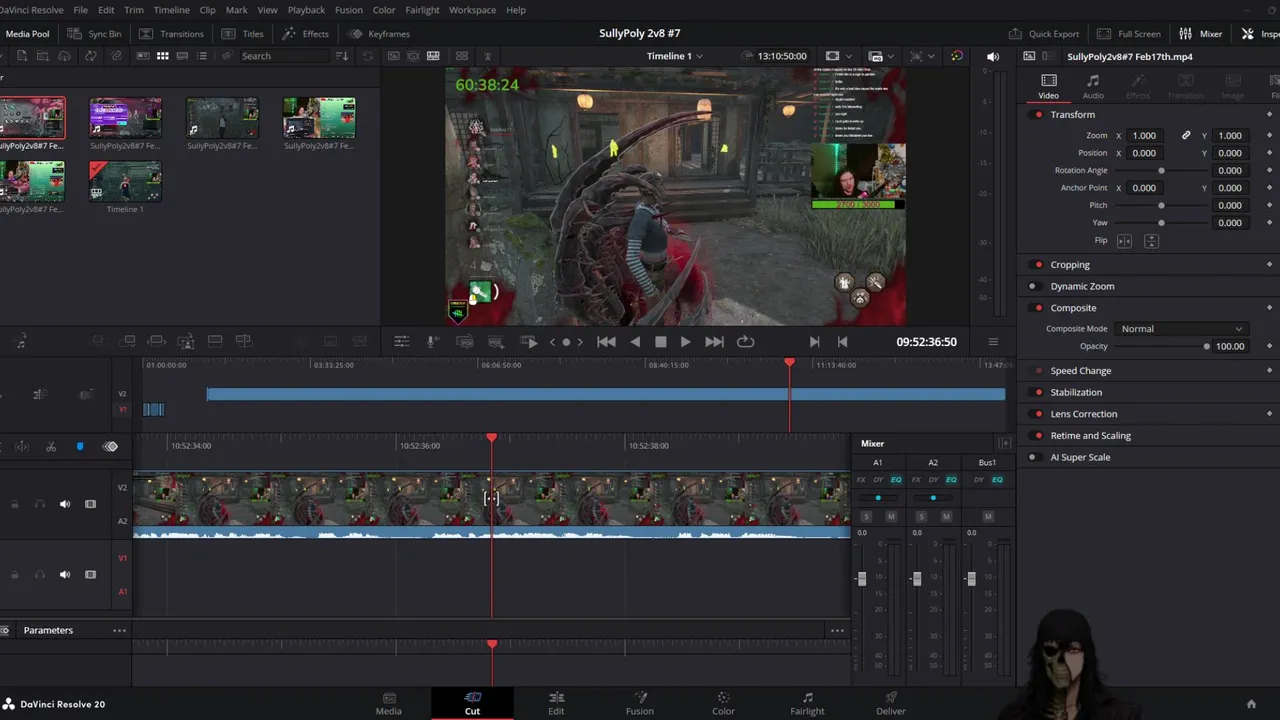This screenshot has height=720, width=1280.
Task: Click the Rotation Angle slider
Action: [1161, 171]
